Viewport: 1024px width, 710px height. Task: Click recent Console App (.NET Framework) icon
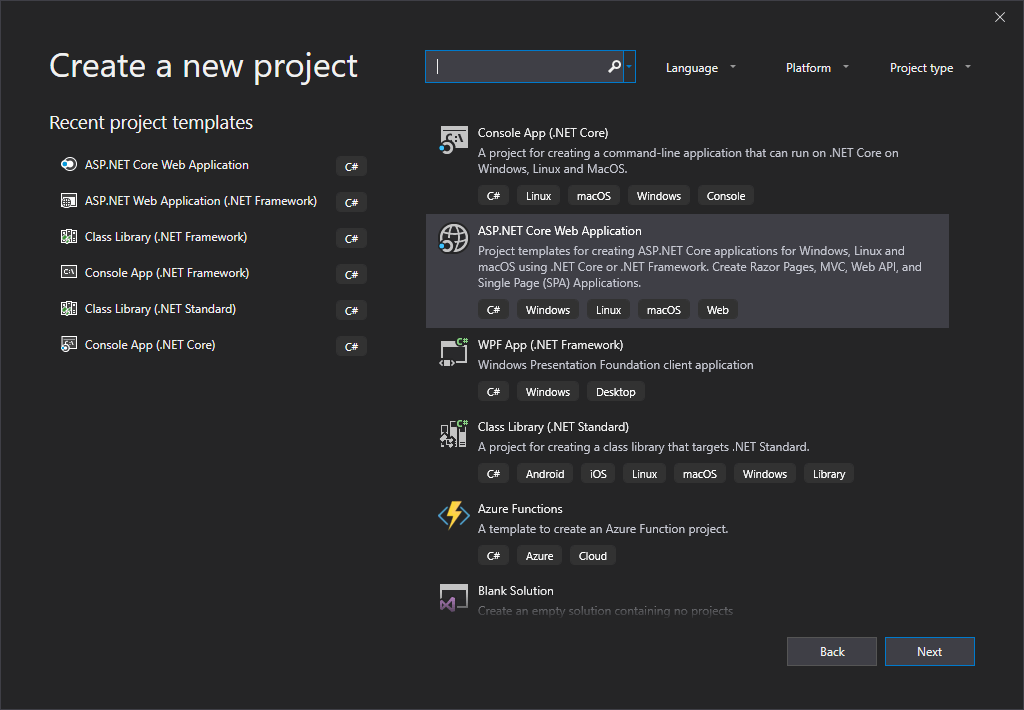pos(69,272)
